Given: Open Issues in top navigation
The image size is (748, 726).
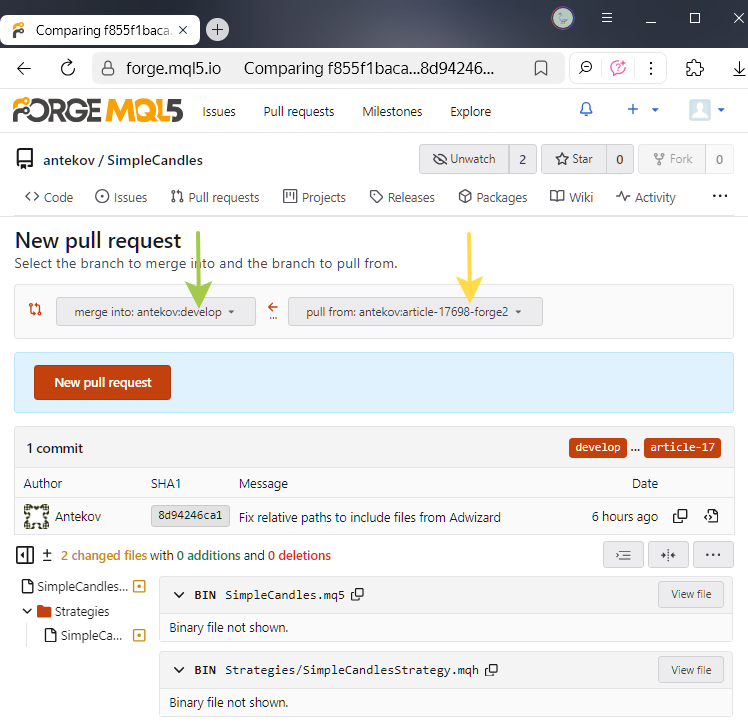Looking at the screenshot, I should point(218,112).
